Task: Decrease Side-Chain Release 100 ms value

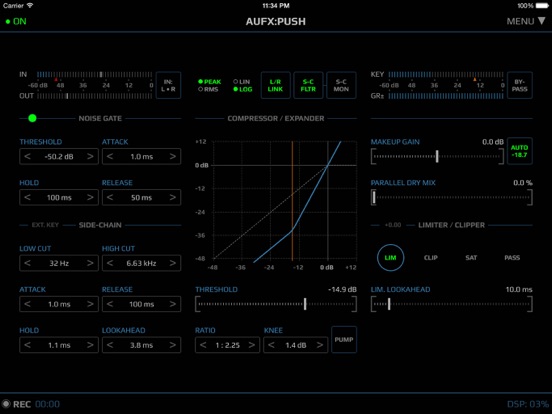Action: point(110,304)
